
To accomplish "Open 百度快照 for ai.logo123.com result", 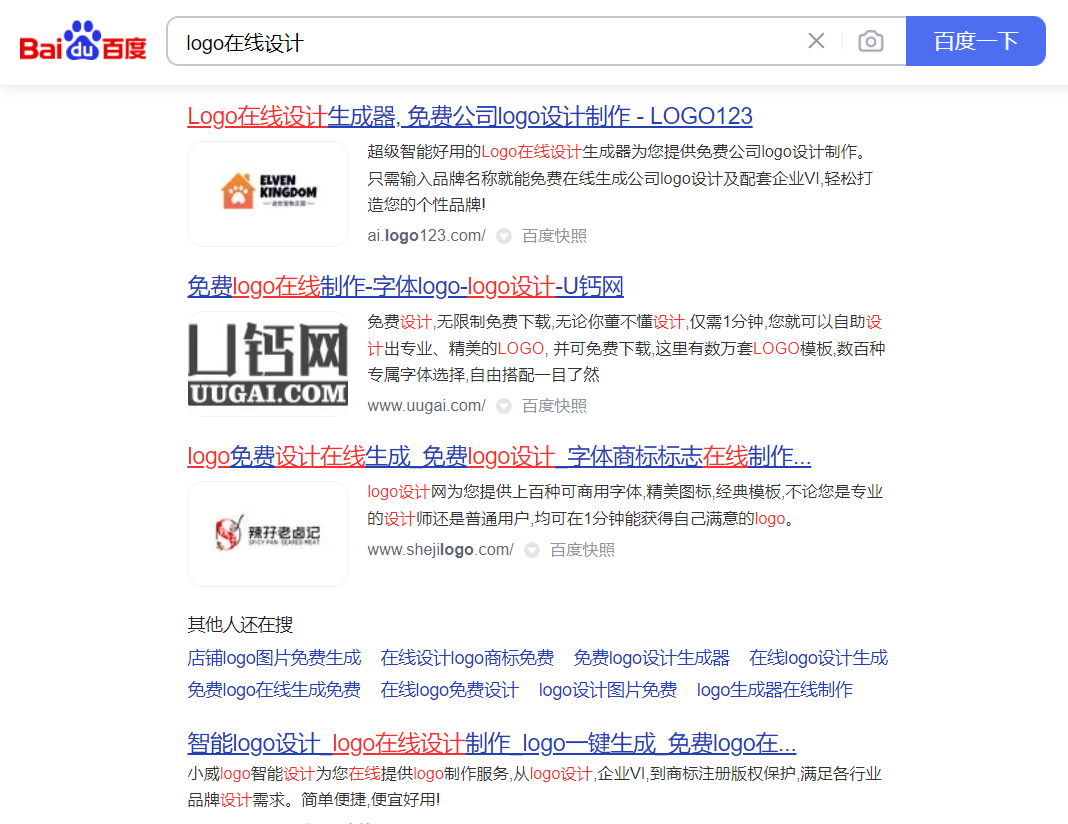I will 554,236.
